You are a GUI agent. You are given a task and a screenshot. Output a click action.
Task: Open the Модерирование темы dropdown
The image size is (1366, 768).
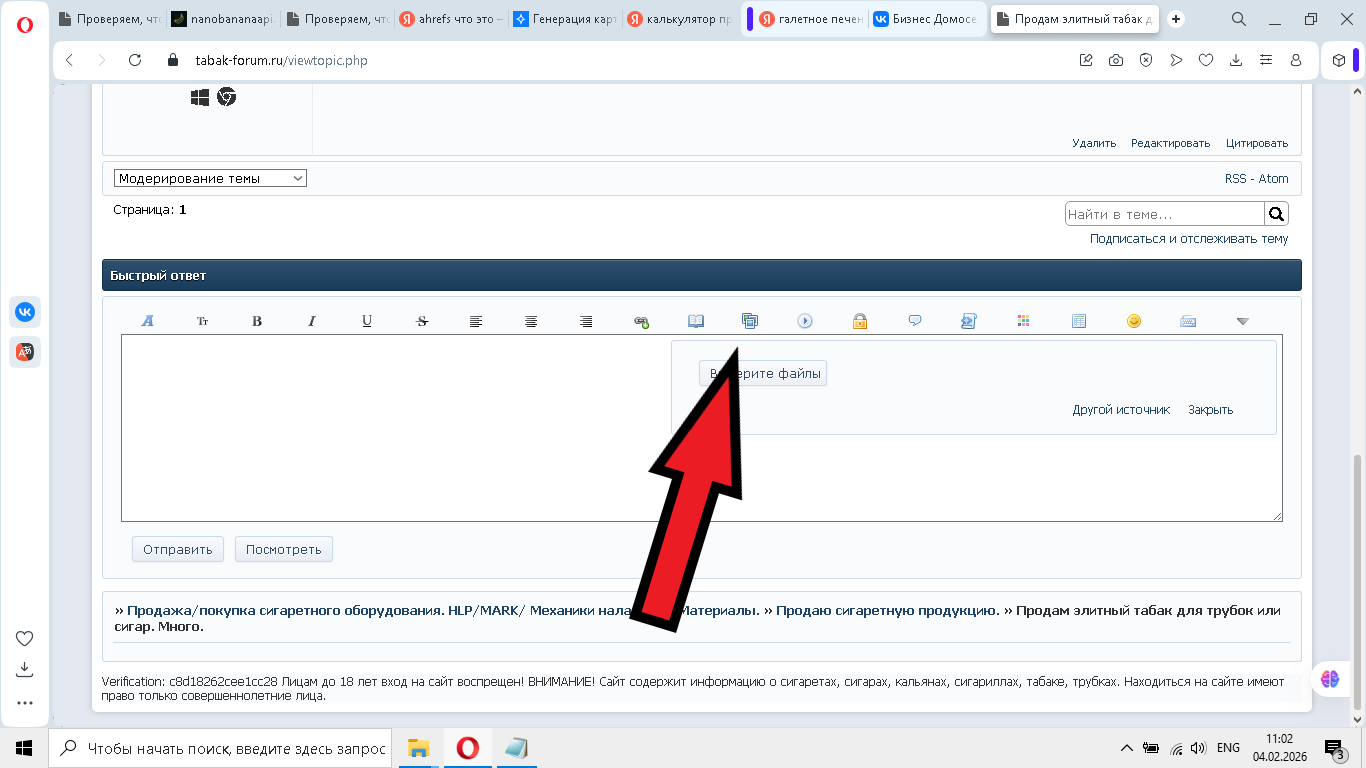(209, 177)
